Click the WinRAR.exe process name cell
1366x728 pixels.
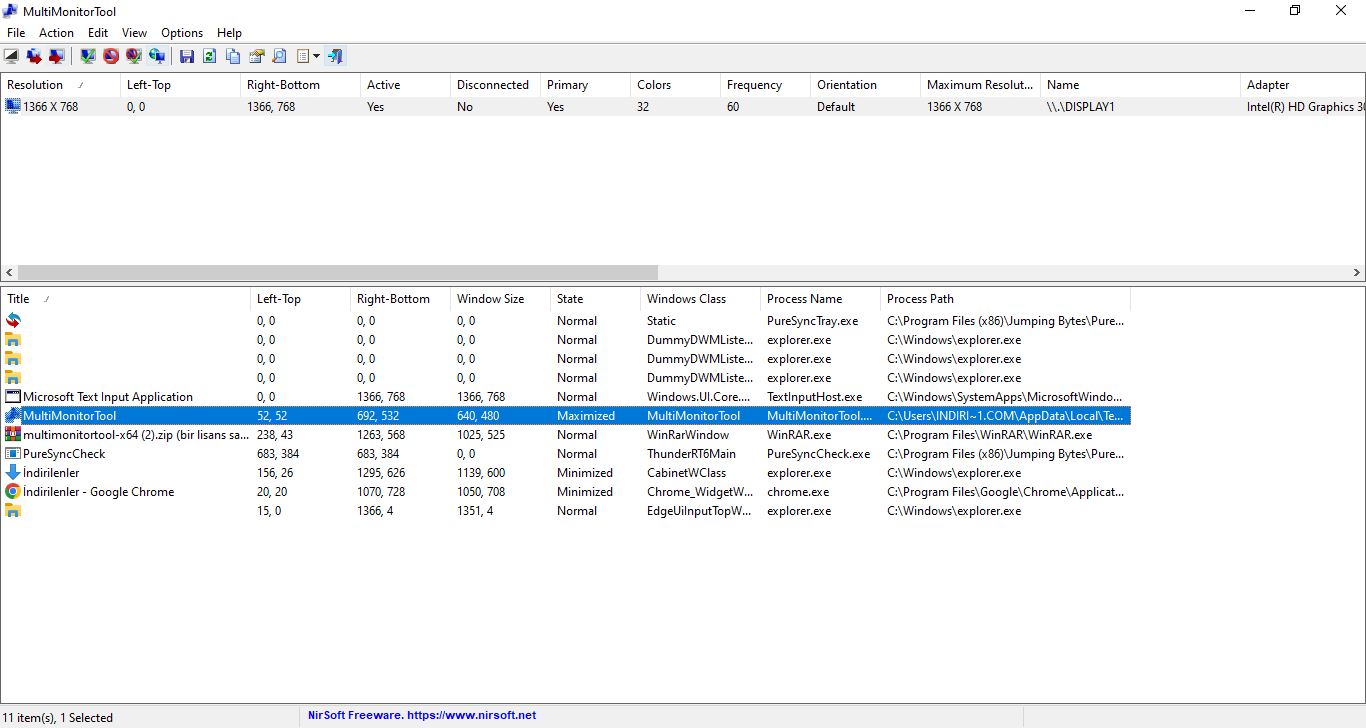[x=799, y=435]
